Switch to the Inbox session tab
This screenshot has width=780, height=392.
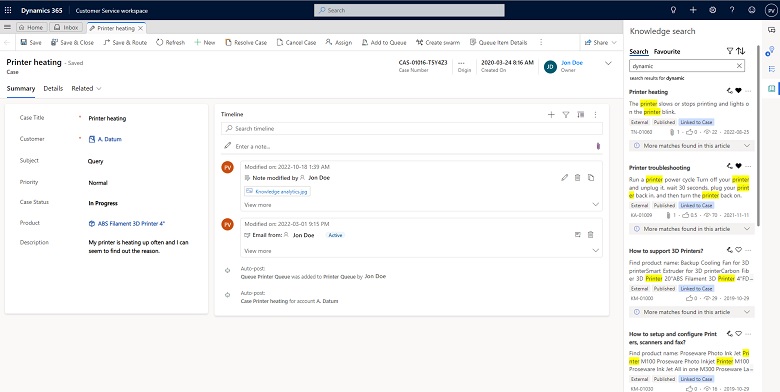(x=67, y=28)
